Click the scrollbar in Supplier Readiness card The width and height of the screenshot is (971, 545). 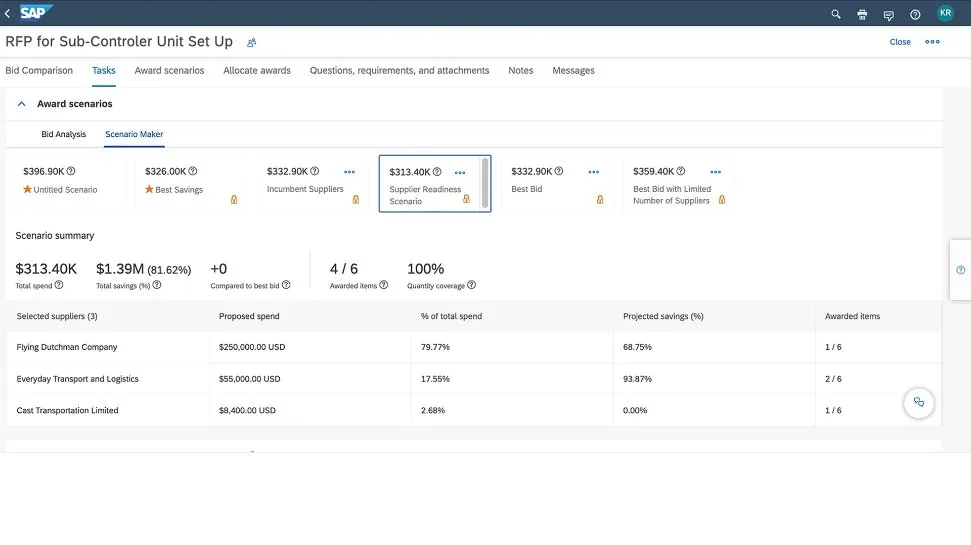tap(485, 183)
